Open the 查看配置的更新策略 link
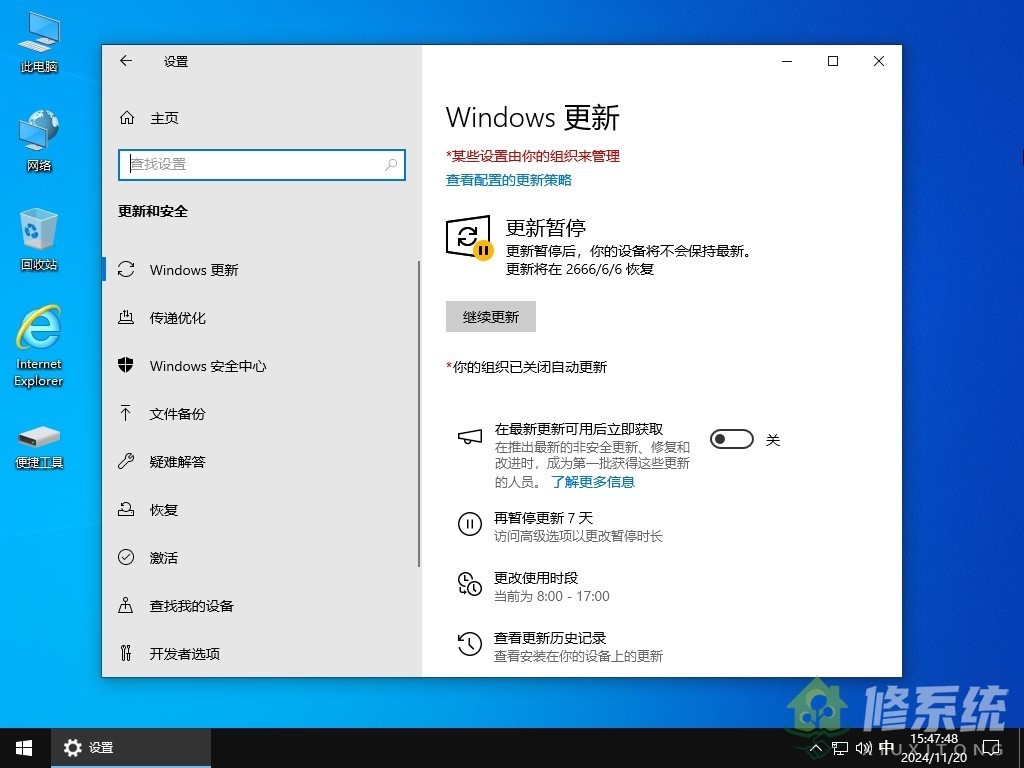 pos(510,180)
